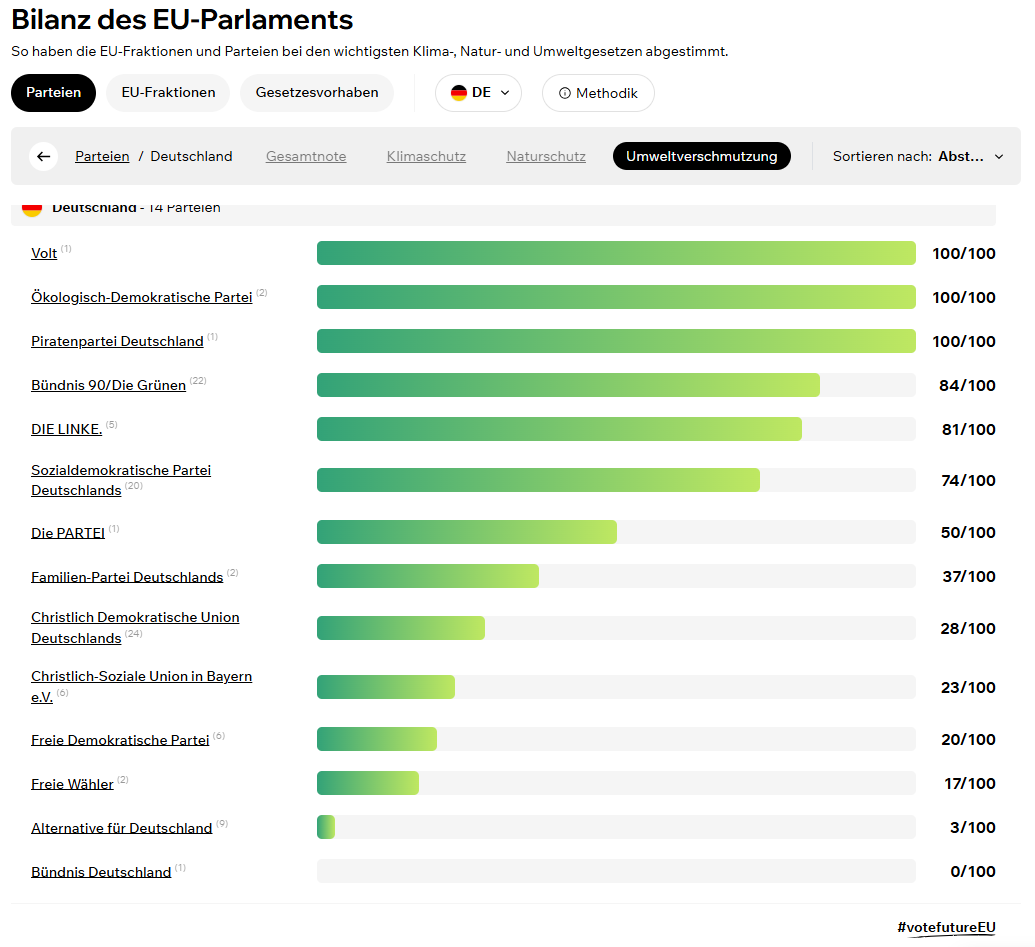The width and height of the screenshot is (1035, 947).
Task: Open the Freie Wähler link
Action: tap(73, 784)
